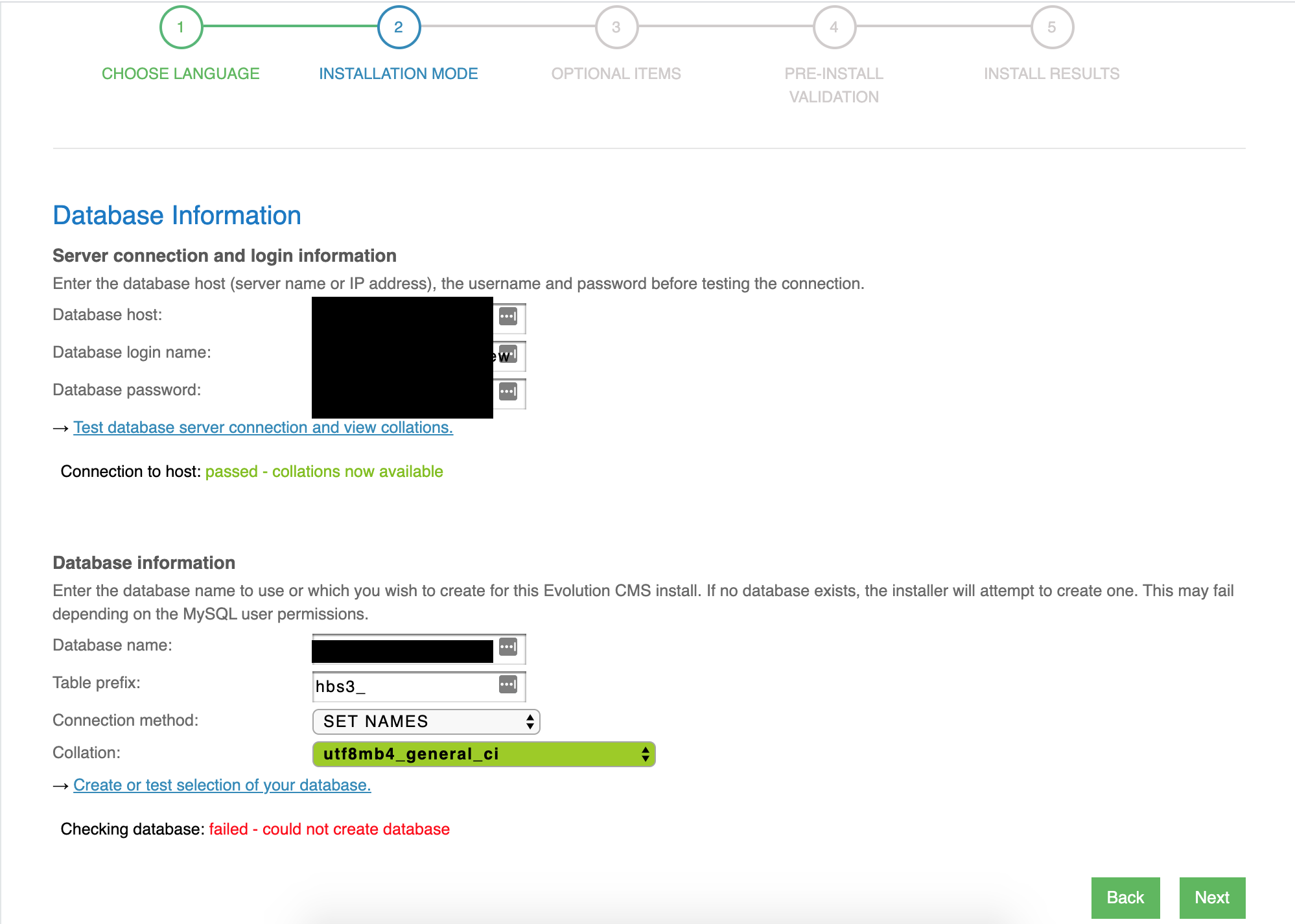
Task: Click the 'Server connection and login information' subheading
Action: [224, 256]
